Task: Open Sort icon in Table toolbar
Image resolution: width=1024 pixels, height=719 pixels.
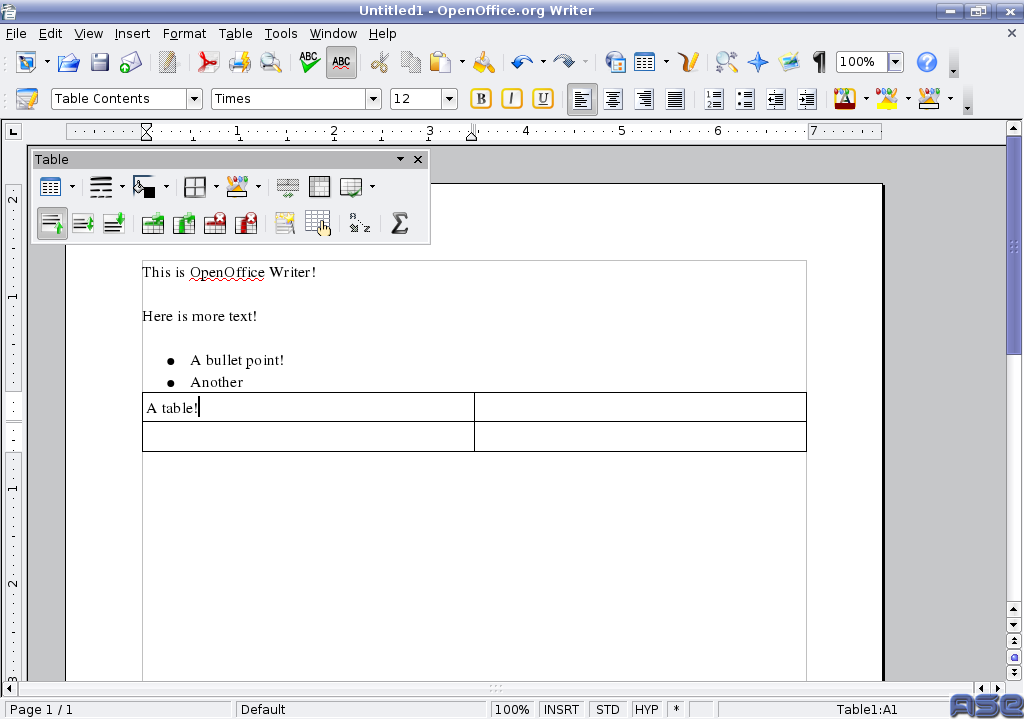Action: click(x=359, y=224)
